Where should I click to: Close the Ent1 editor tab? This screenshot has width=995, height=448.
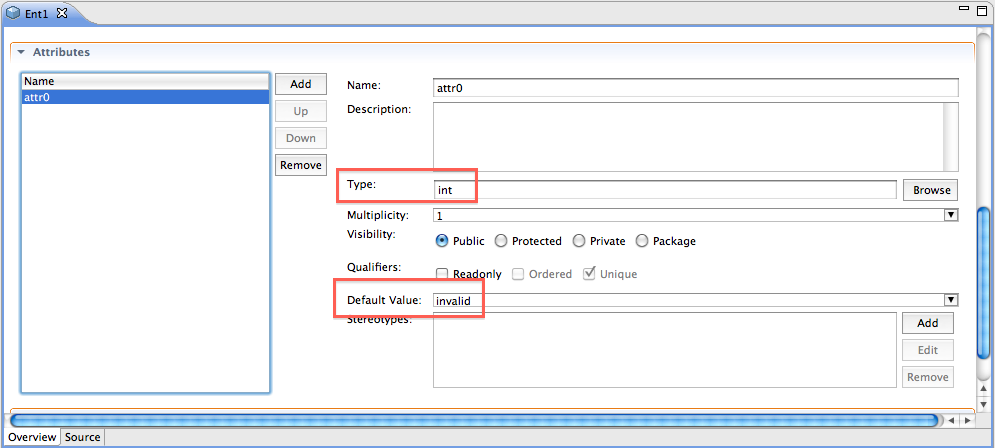pyautogui.click(x=62, y=13)
